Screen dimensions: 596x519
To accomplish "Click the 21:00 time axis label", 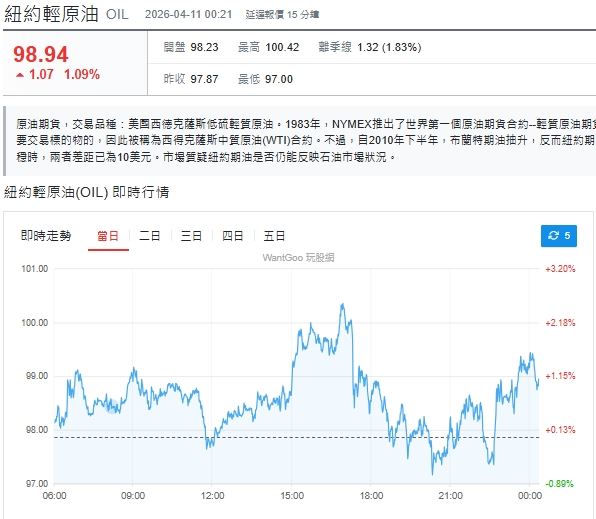I will (x=450, y=495).
